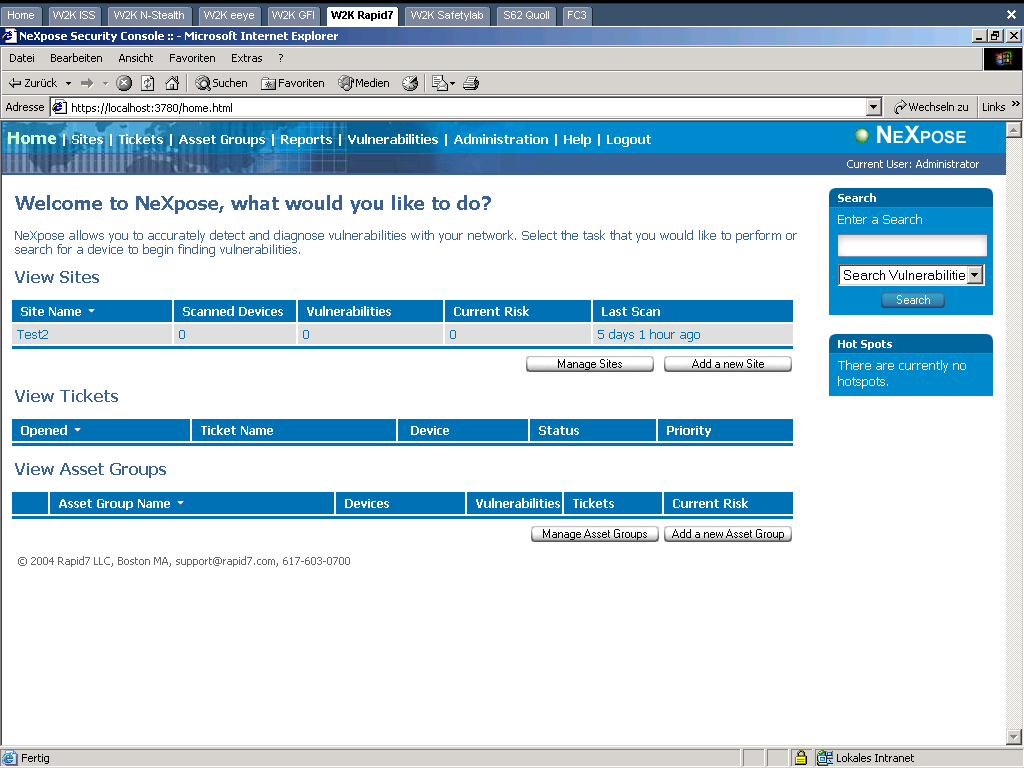Image resolution: width=1024 pixels, height=768 pixels.
Task: Sort by Asset Group Name column arrow
Action: pos(180,503)
